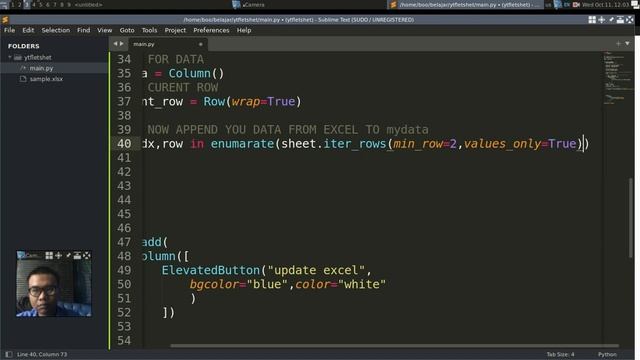
Task: Click the enumarate function call on line 40
Action: pos(242,144)
